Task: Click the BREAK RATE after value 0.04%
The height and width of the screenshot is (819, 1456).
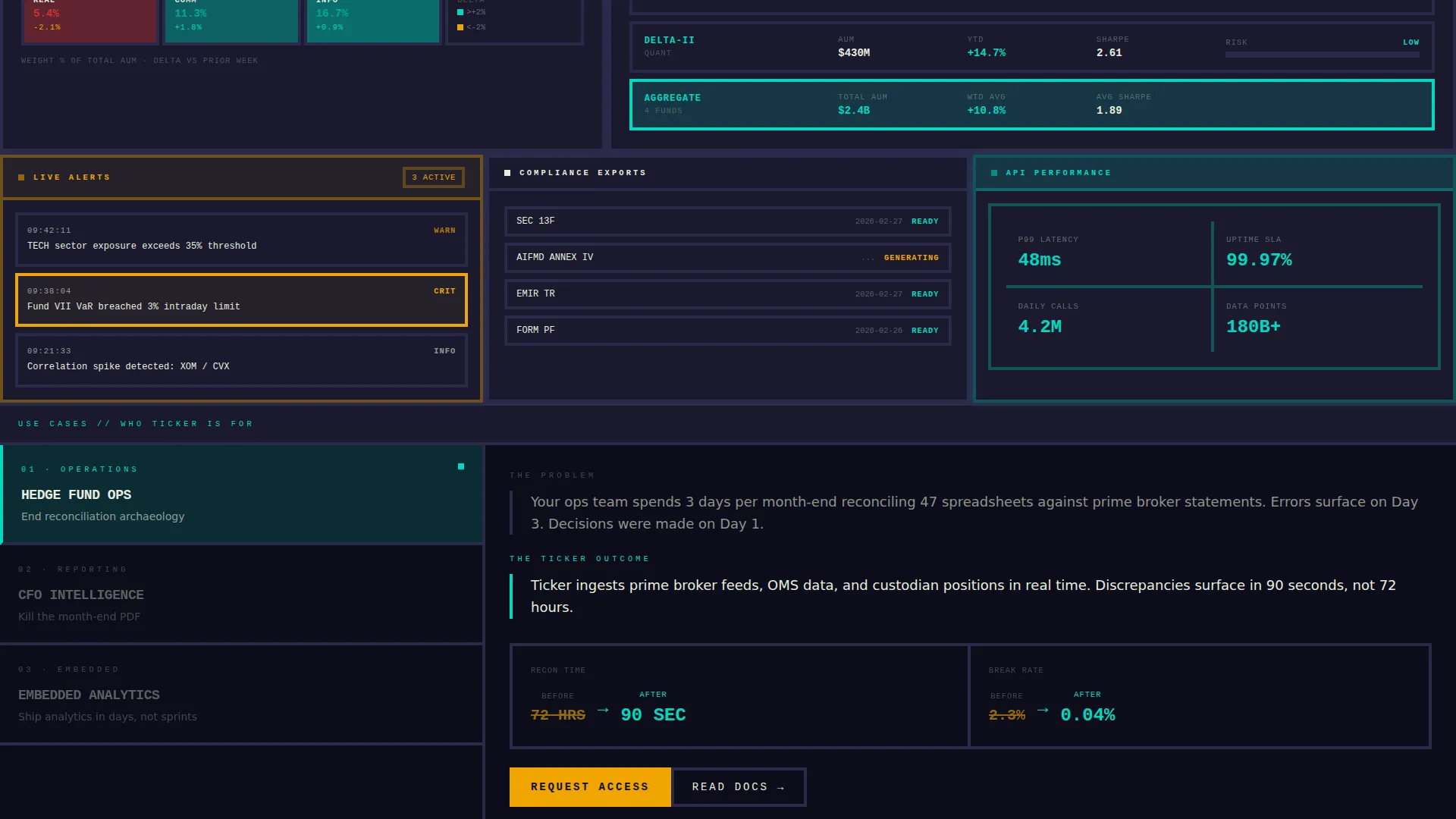Action: 1087,715
